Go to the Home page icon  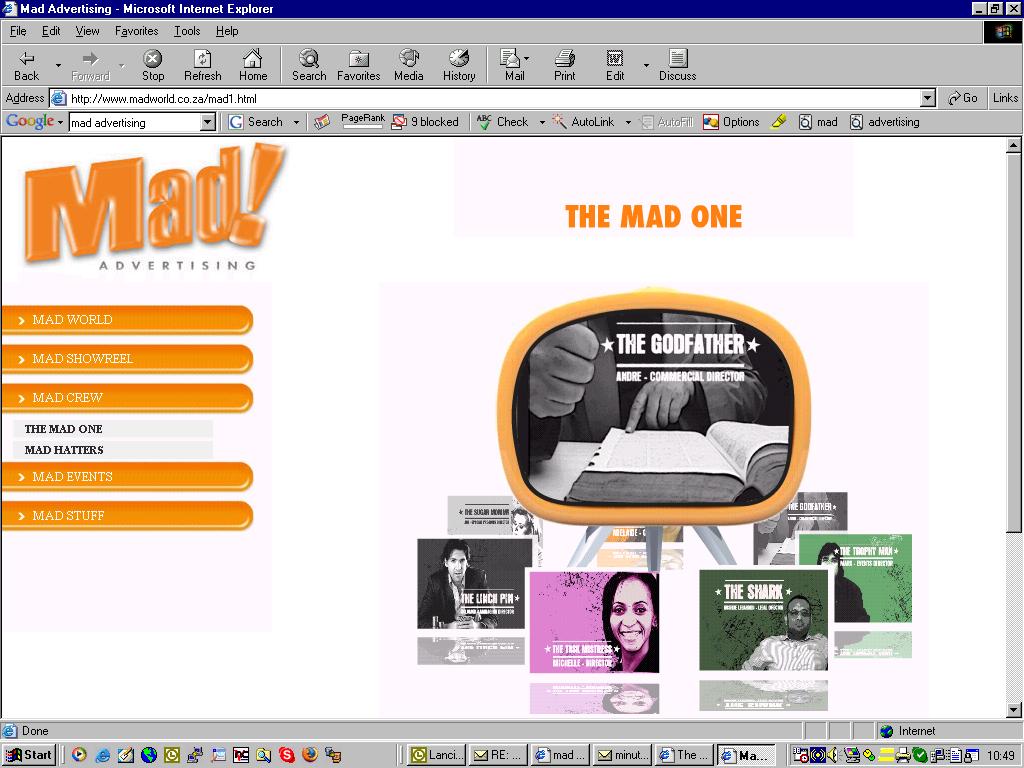pos(253,65)
